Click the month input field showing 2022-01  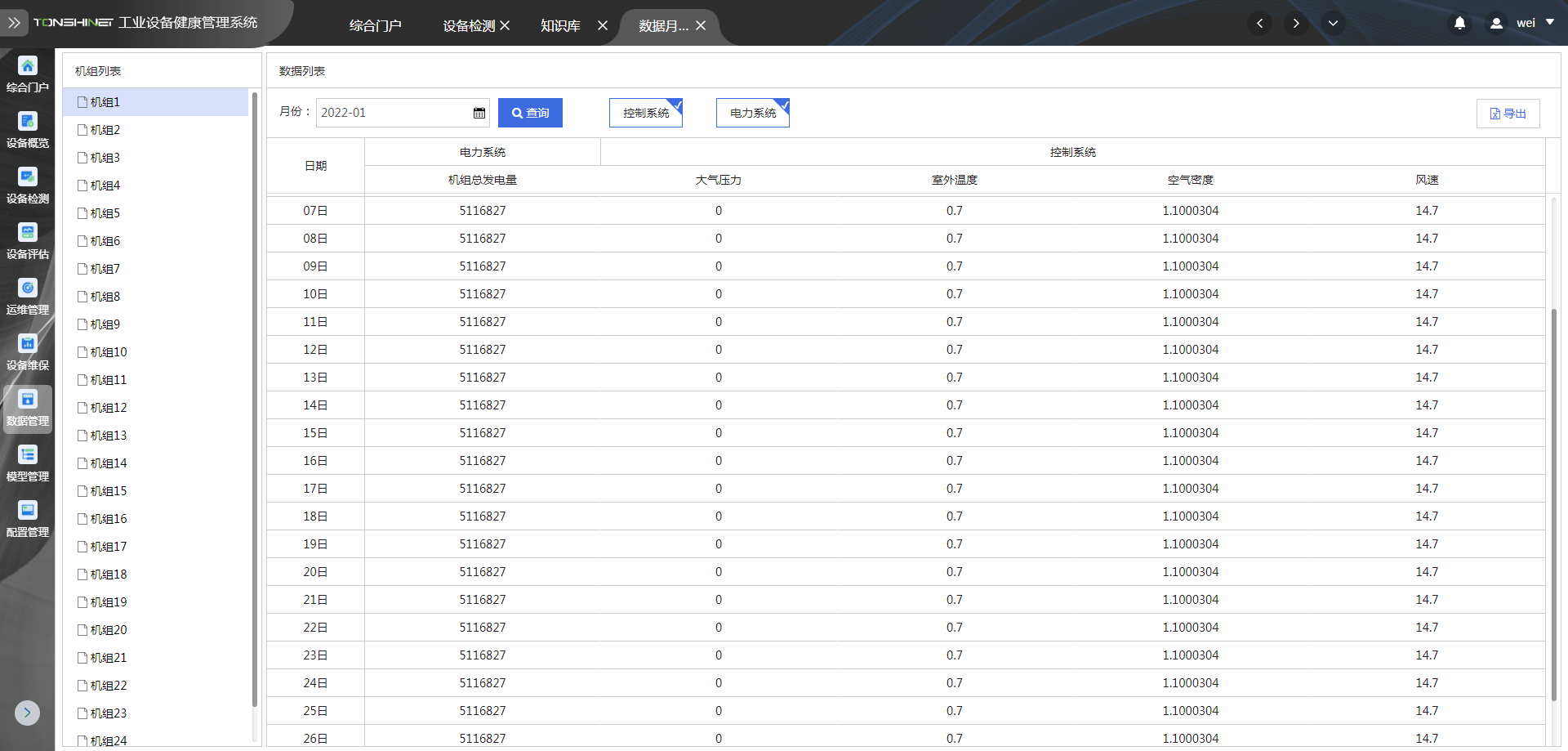392,113
